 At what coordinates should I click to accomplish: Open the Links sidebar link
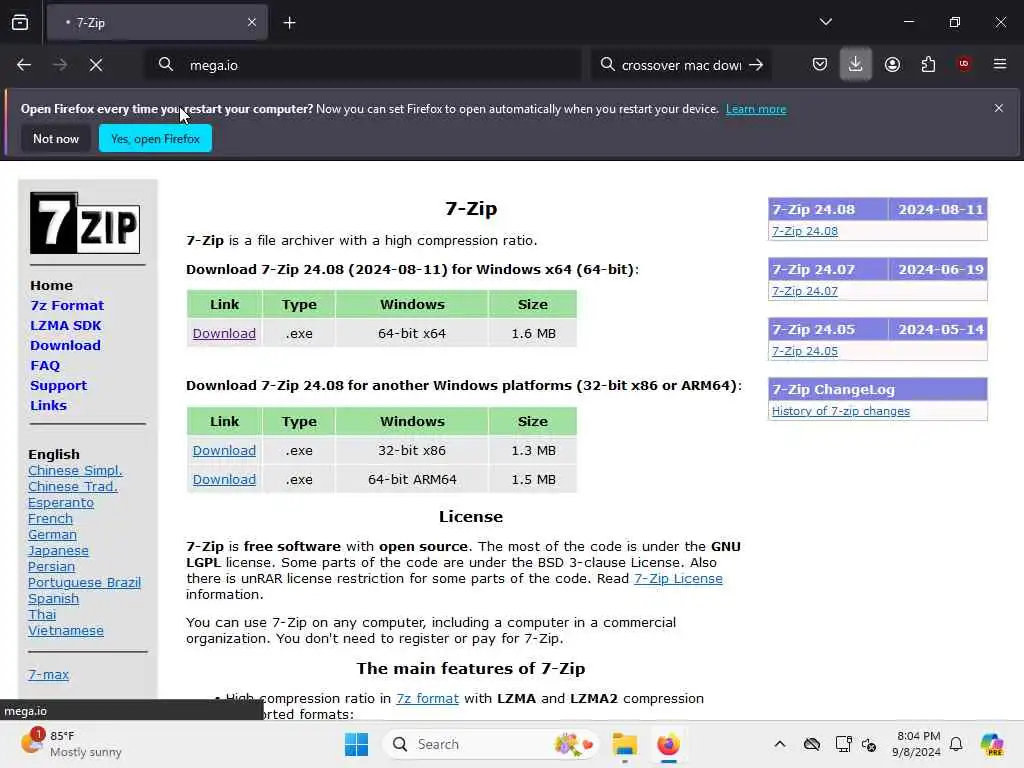(x=48, y=405)
